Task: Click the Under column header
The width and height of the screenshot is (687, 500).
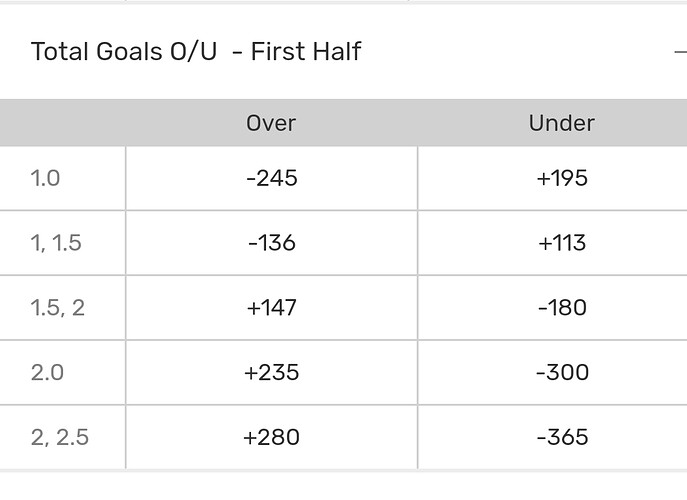Action: point(562,123)
